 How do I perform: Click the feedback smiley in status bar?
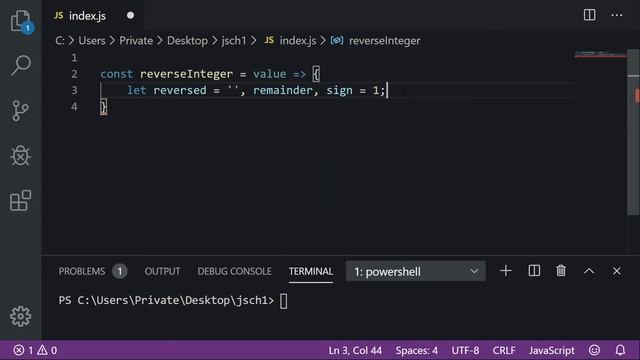point(594,350)
